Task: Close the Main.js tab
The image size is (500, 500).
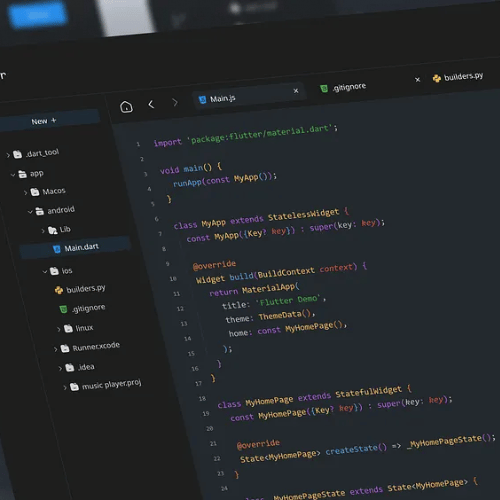Action: click(296, 91)
